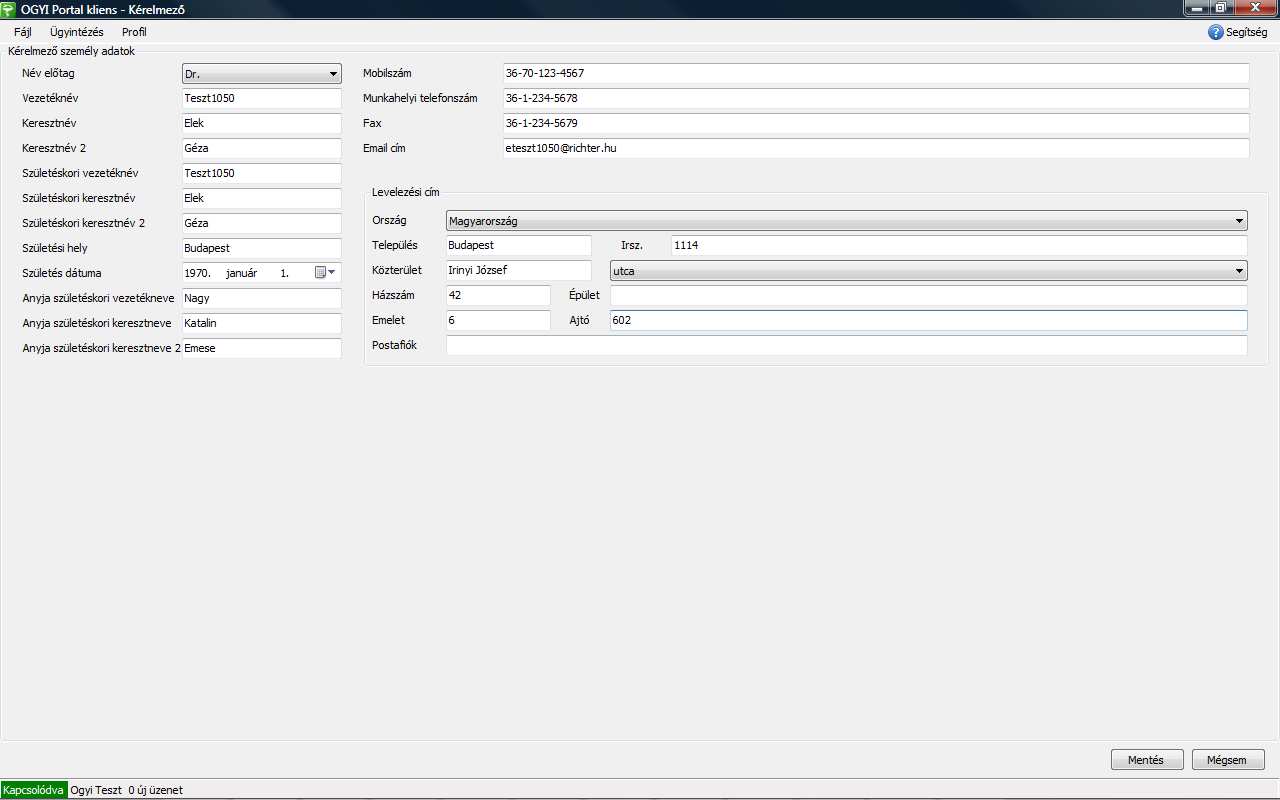1280x800 pixels.
Task: Expand the Ország dropdown showing Magyarország
Action: [847, 221]
